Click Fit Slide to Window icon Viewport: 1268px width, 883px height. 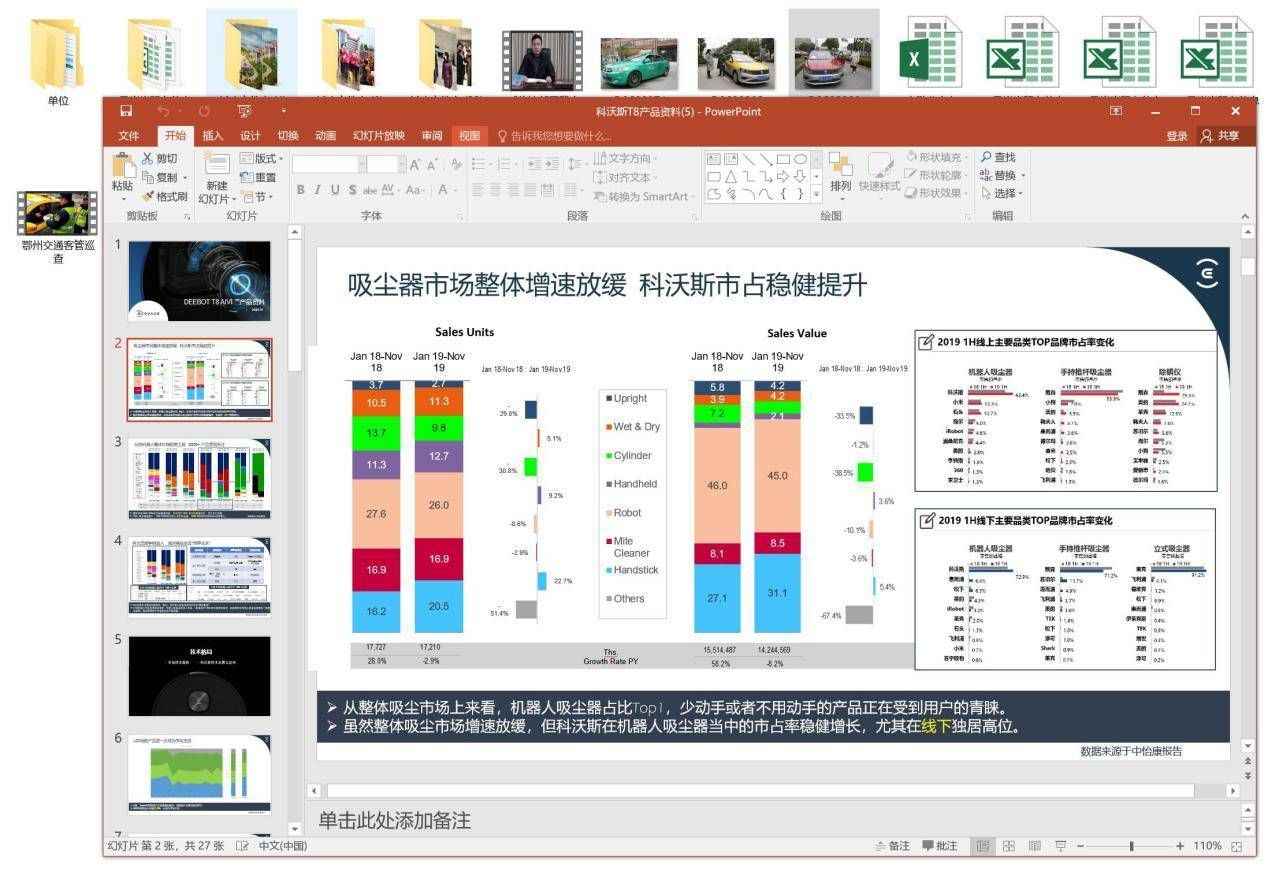click(1238, 846)
